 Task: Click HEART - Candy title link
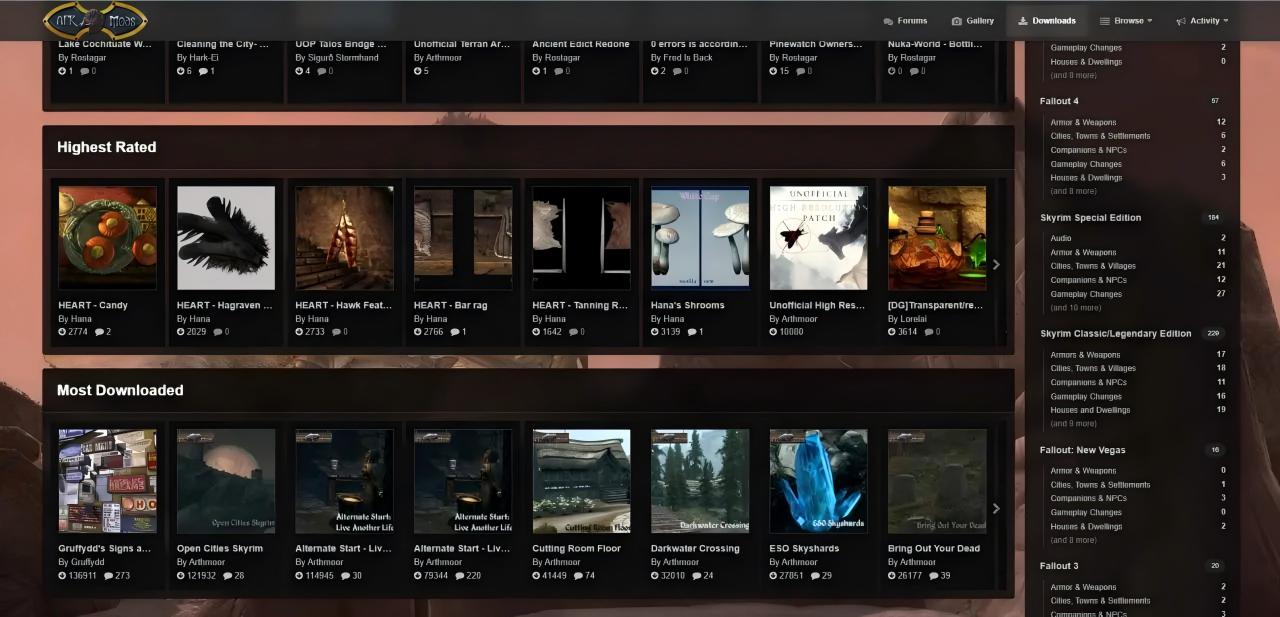[x=93, y=305]
